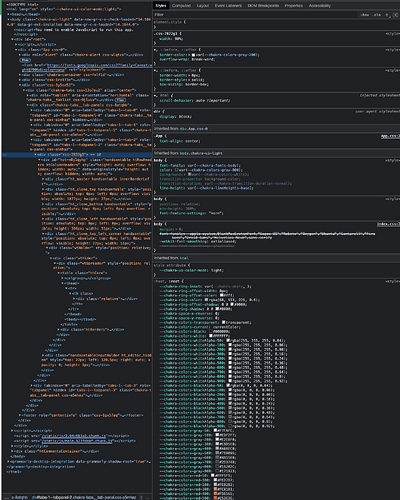
Task: Open the chakra-ring-color rgba swatch
Action: pyautogui.click(x=206, y=300)
